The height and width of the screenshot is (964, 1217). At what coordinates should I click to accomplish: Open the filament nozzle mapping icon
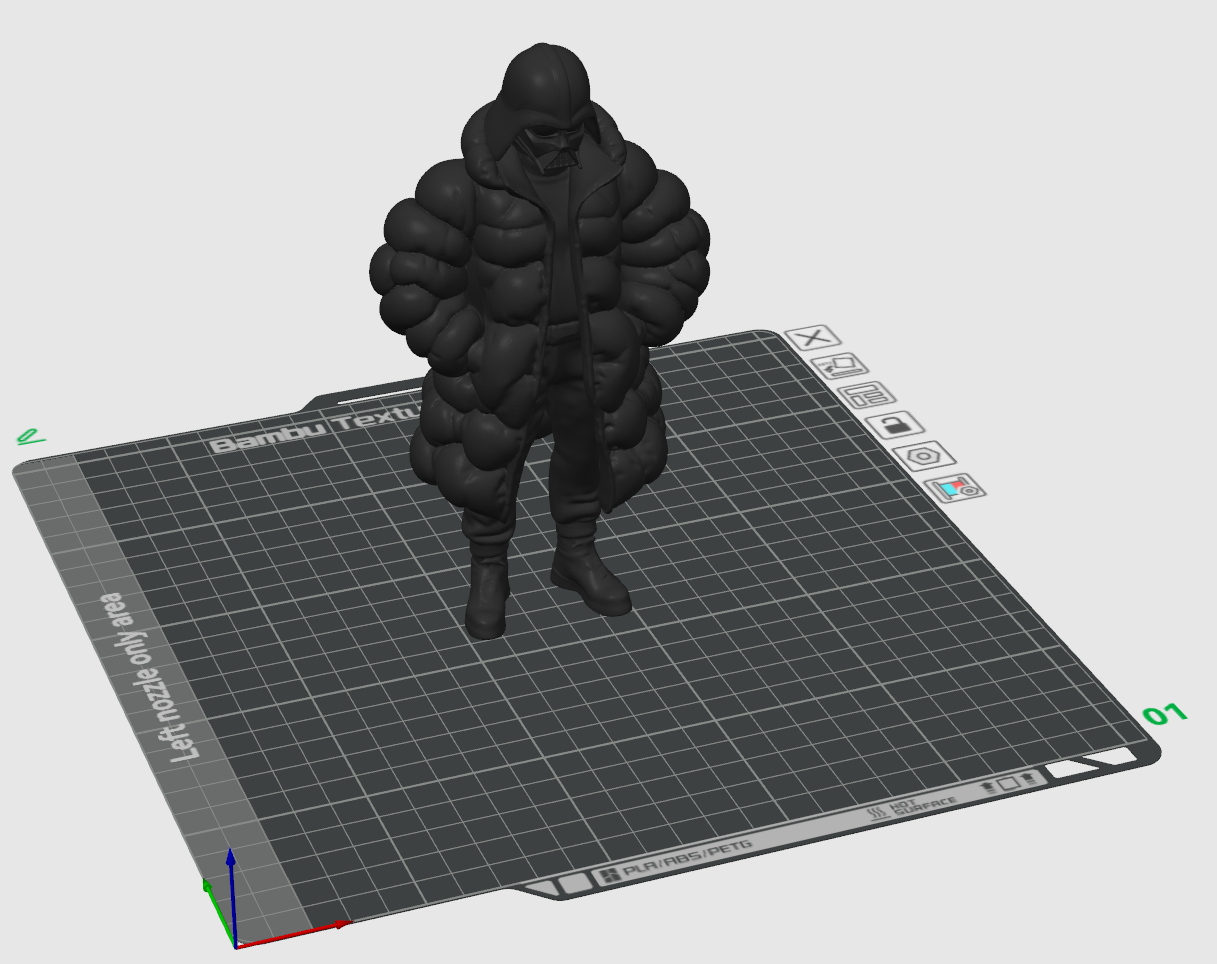click(958, 488)
